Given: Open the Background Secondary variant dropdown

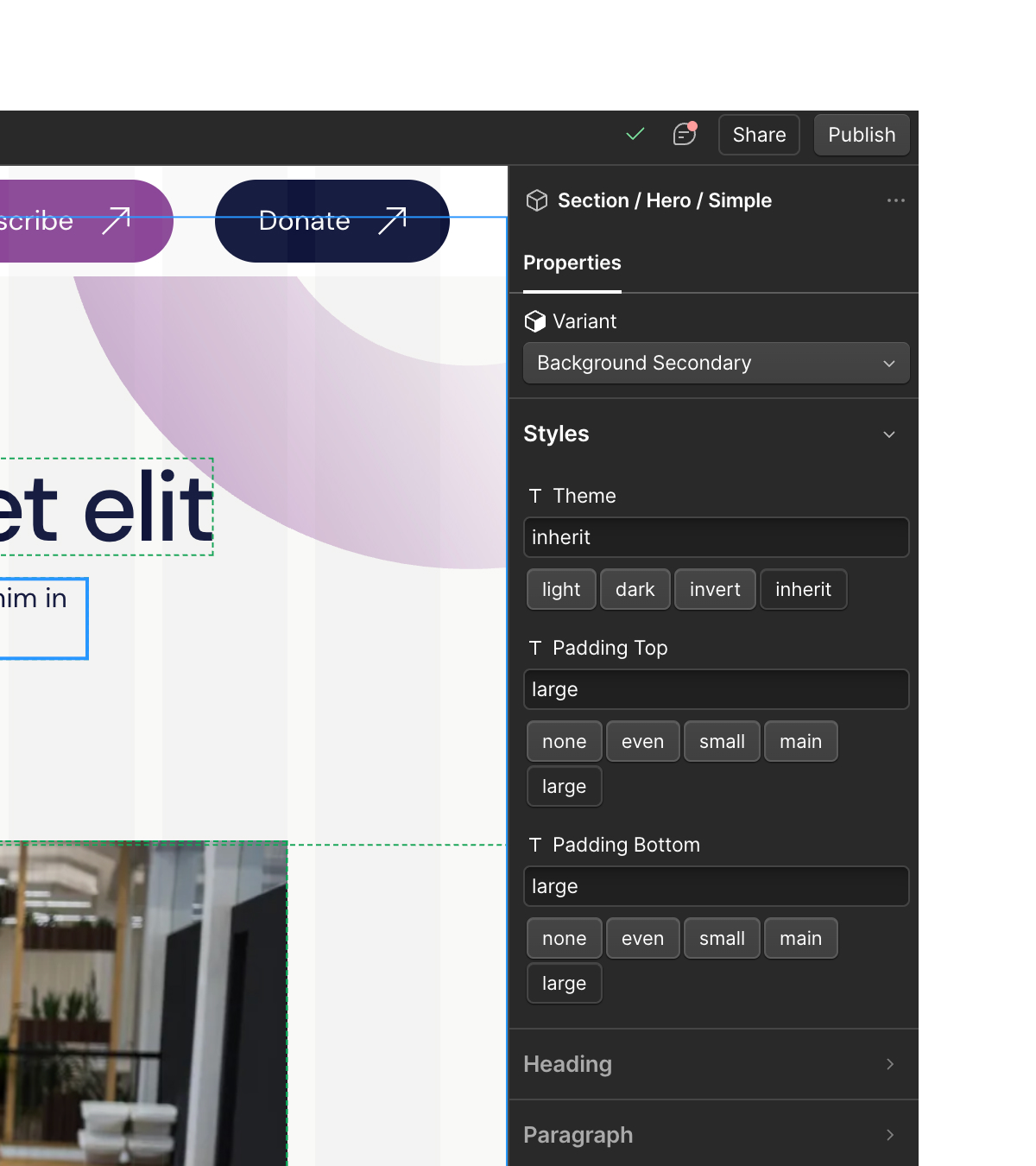Looking at the screenshot, I should 717,363.
